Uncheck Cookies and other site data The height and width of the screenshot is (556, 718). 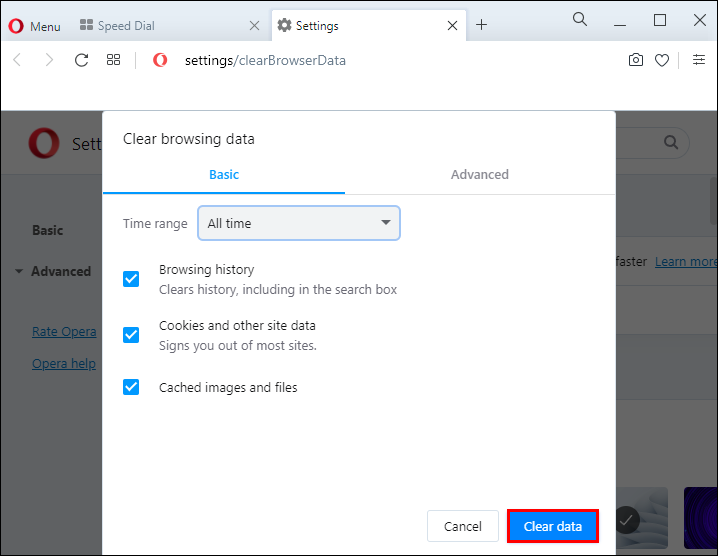131,335
